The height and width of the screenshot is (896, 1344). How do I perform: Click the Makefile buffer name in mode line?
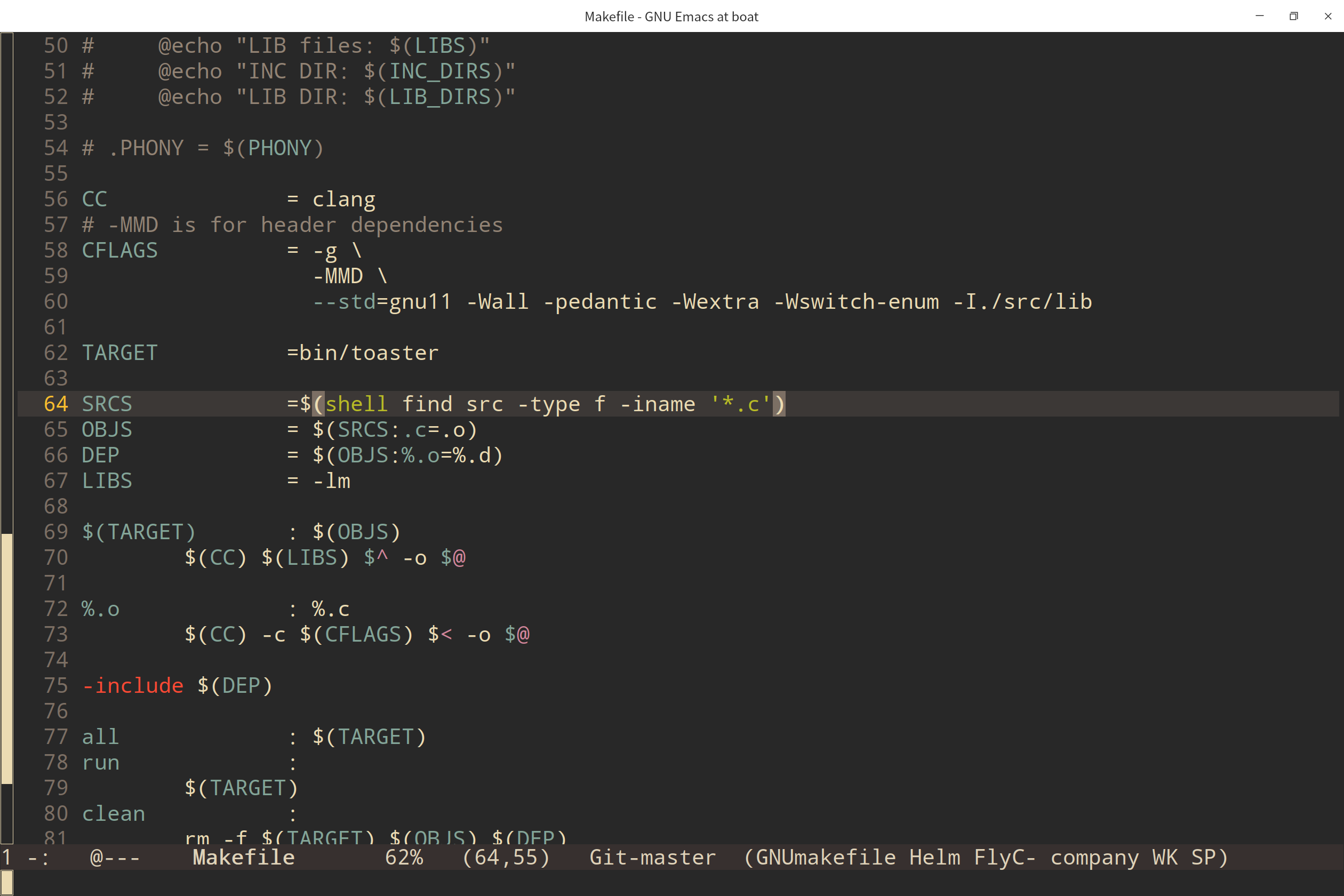pos(243,857)
